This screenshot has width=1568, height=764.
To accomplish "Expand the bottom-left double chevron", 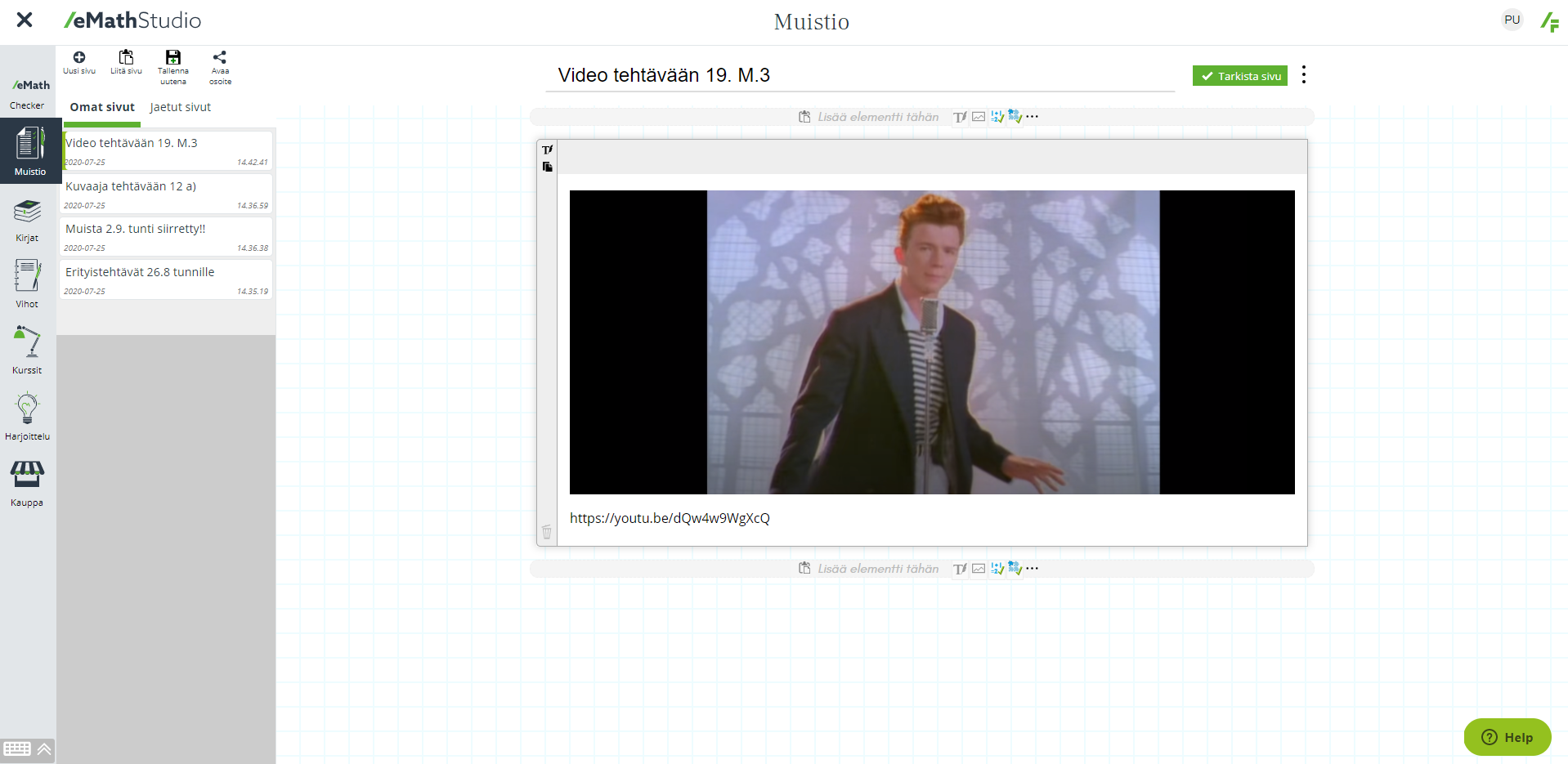I will click(44, 749).
